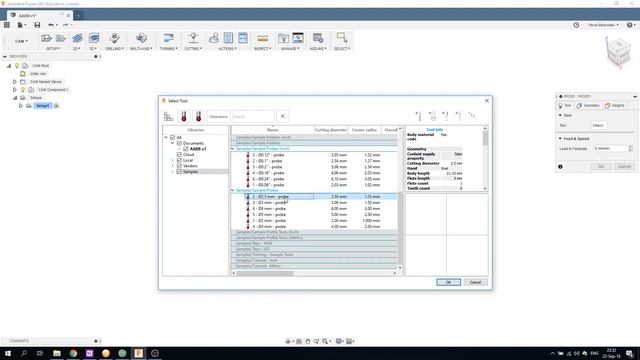640x360 pixels.
Task: Collapse the Sample Probes metric group
Action: click(x=233, y=191)
